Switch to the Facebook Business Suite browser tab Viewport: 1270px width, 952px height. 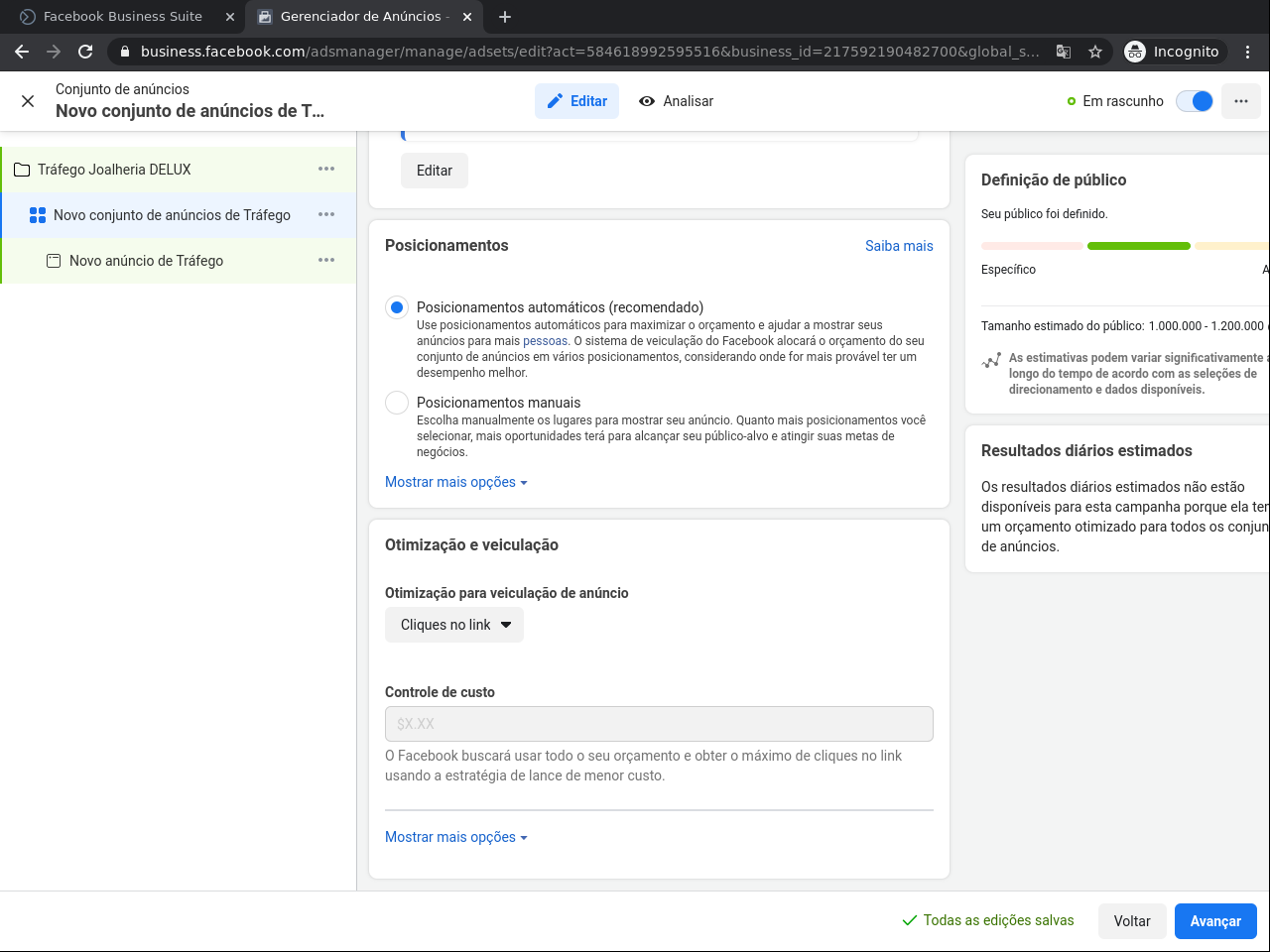point(123,17)
